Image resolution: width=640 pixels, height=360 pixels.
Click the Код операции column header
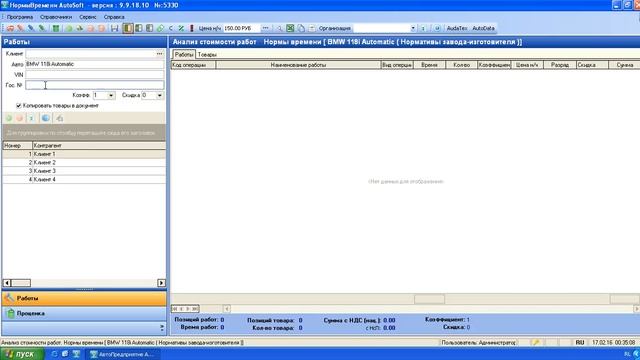coord(193,65)
